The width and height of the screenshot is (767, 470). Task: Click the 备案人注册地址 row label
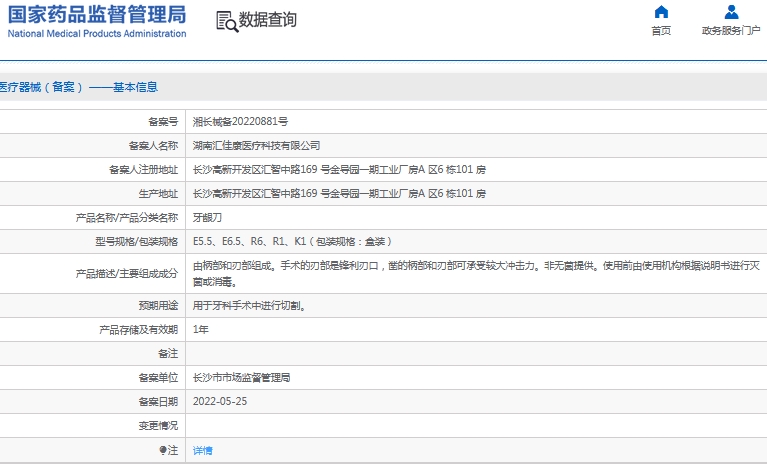coord(143,169)
